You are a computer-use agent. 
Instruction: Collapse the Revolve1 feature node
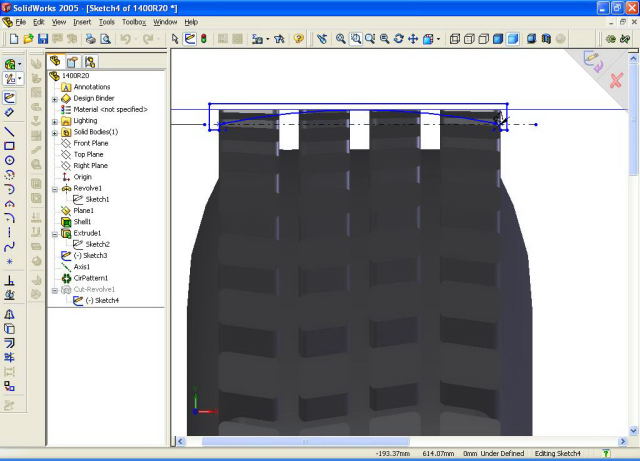55,188
